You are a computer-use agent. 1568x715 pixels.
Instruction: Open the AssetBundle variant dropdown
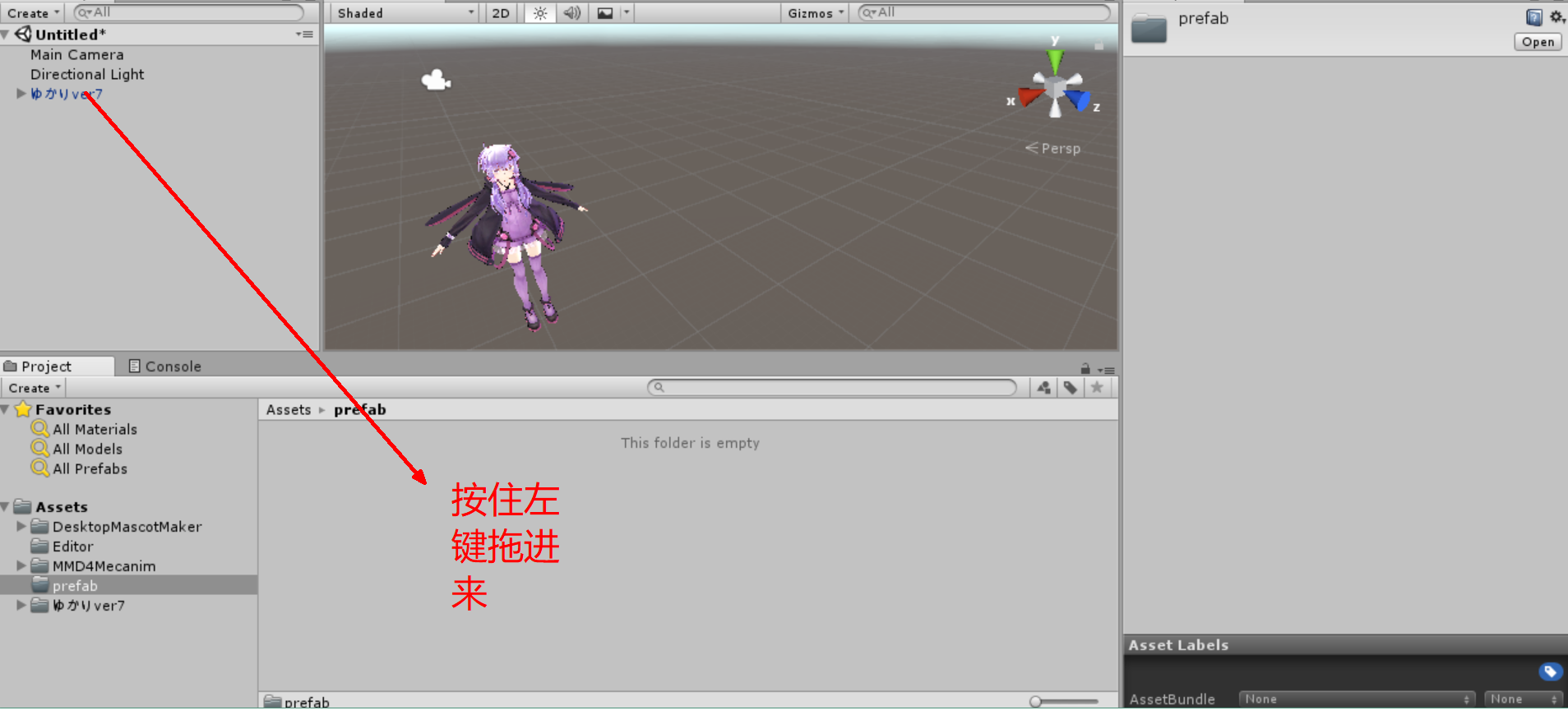click(x=1523, y=699)
